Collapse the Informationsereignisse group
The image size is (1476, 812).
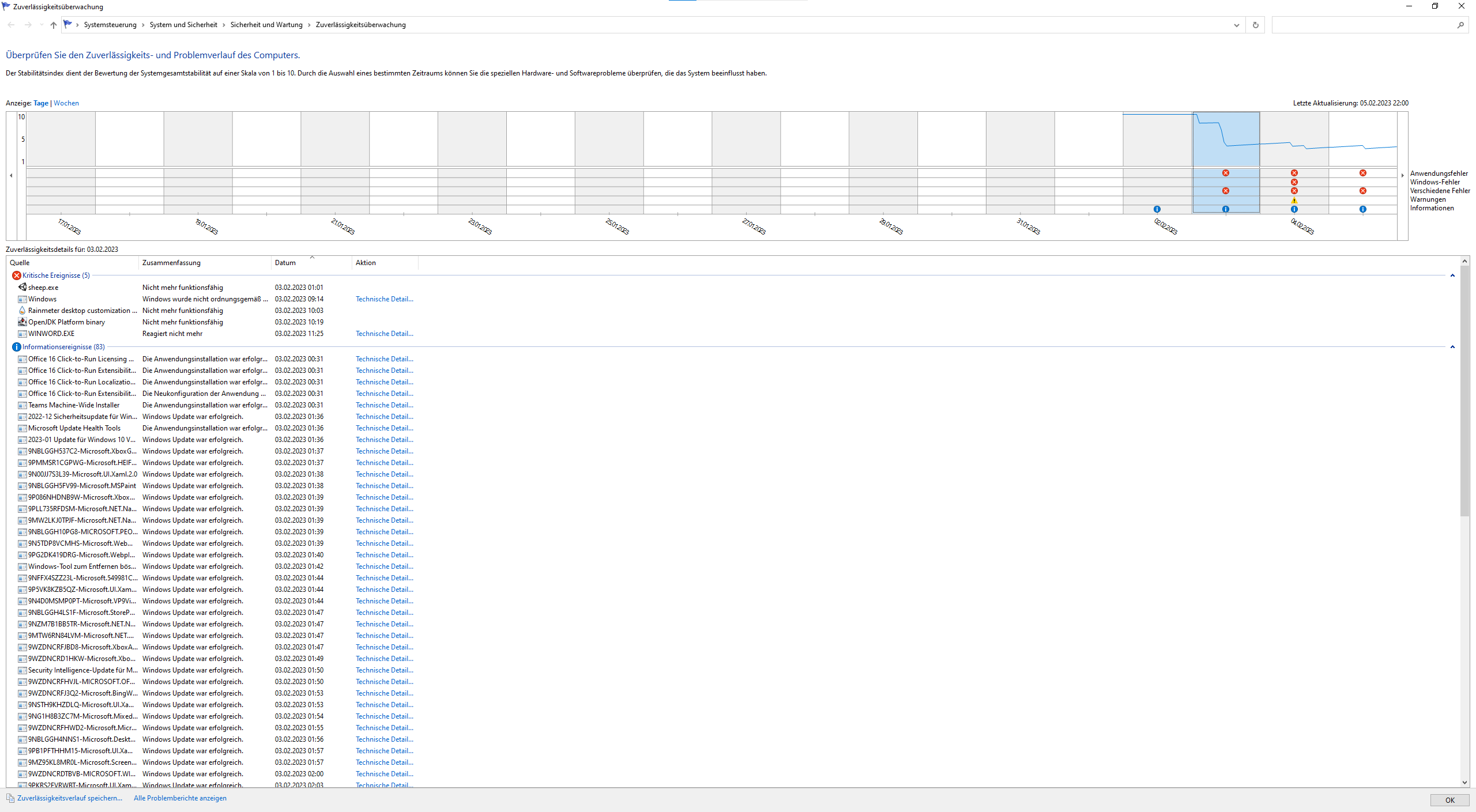coord(1452,347)
